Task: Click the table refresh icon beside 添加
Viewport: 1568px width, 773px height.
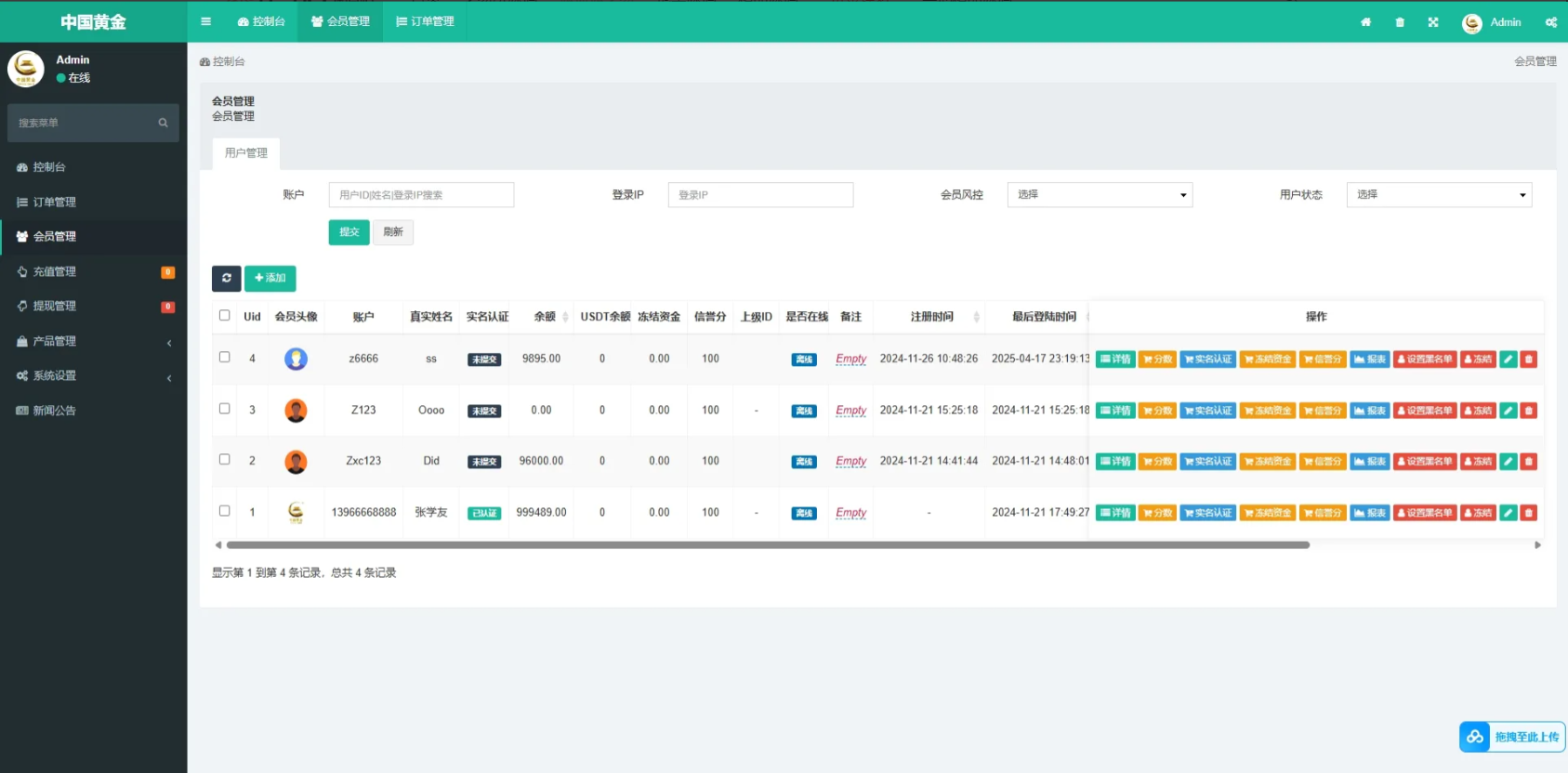Action: tap(226, 278)
